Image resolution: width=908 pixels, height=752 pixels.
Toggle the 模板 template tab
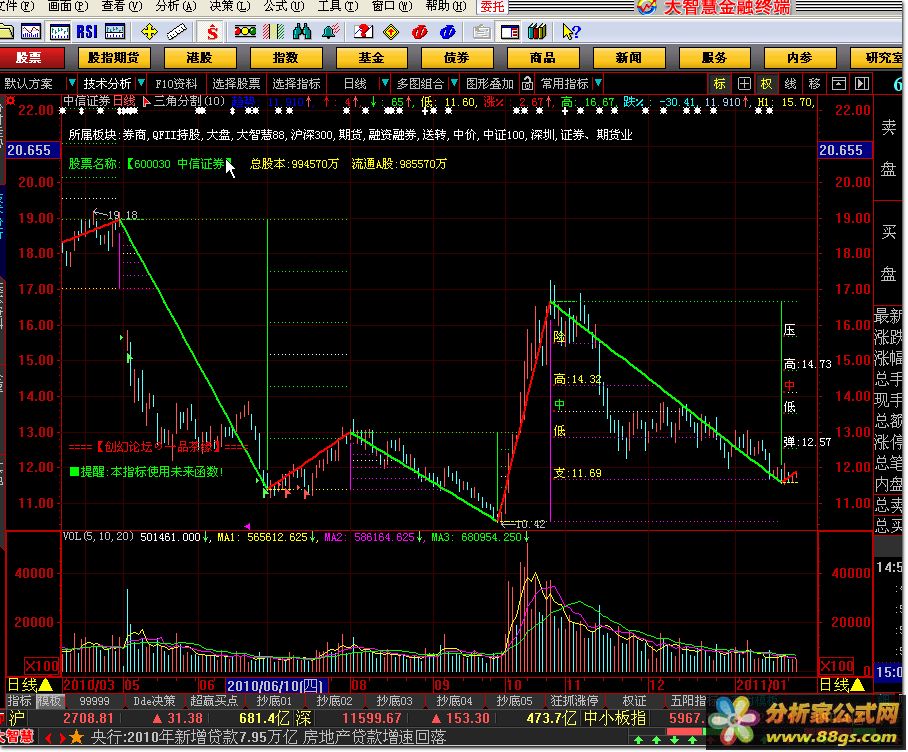coord(49,701)
